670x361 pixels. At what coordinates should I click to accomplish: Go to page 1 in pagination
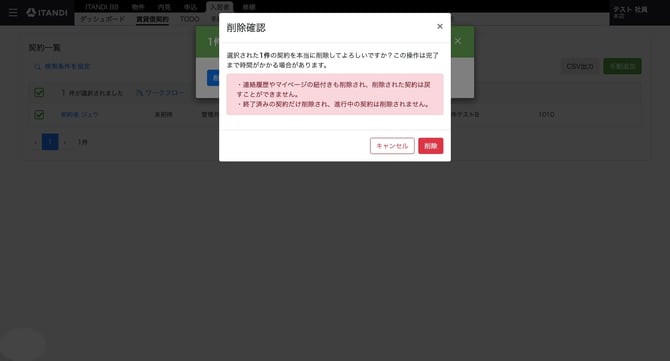click(x=50, y=142)
